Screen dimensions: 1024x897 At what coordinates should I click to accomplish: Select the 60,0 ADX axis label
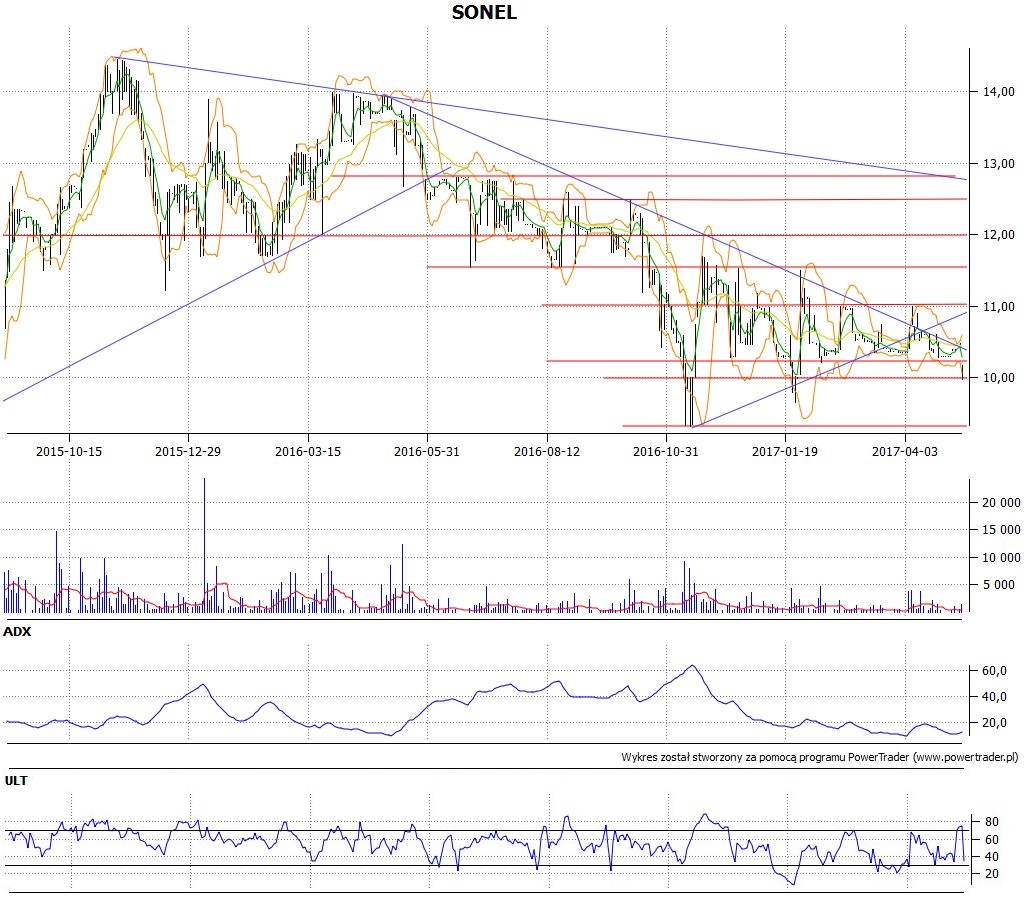[994, 671]
